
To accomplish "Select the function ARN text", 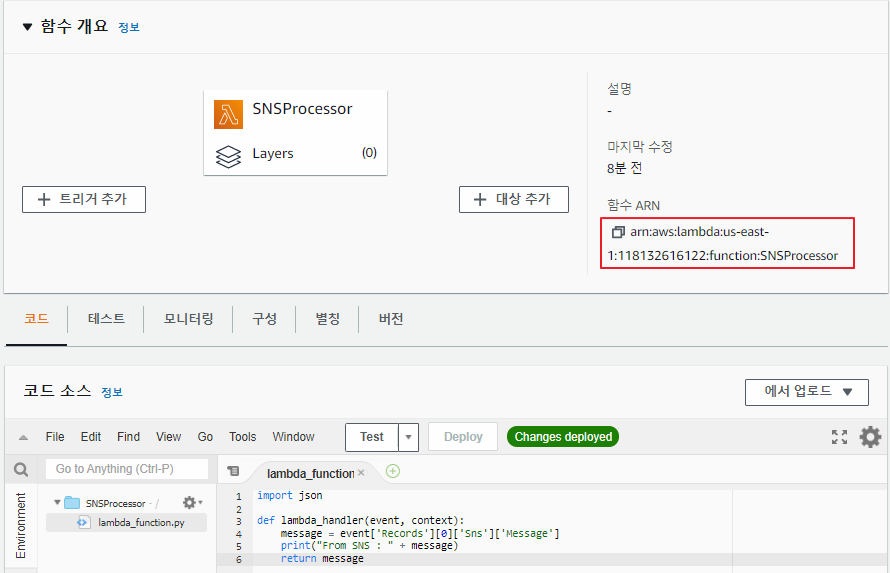I will click(x=723, y=244).
